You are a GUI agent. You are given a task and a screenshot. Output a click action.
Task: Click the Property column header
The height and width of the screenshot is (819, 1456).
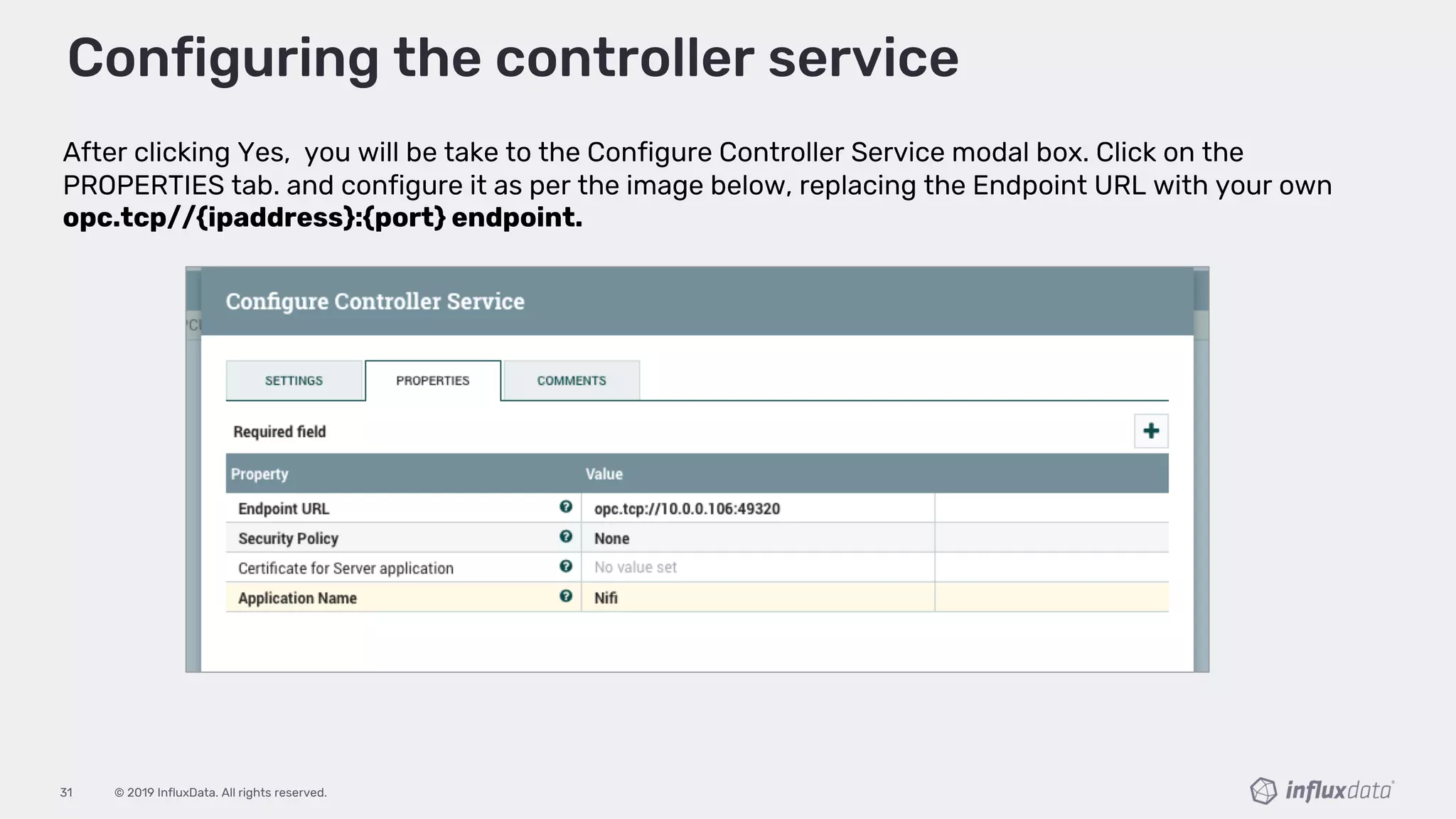click(259, 474)
